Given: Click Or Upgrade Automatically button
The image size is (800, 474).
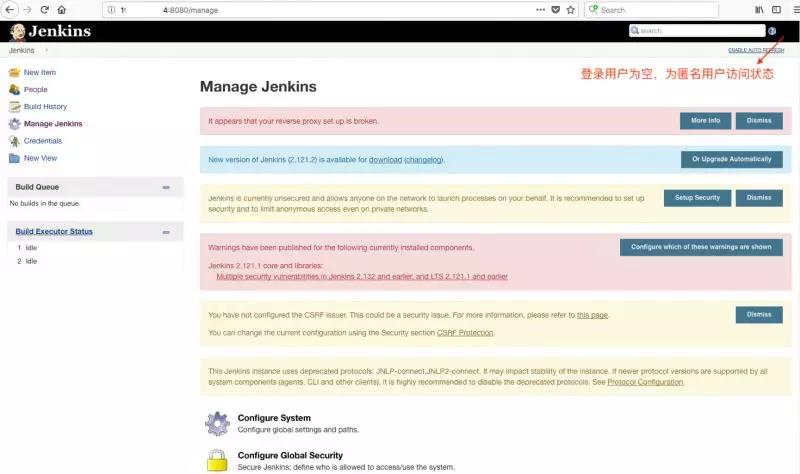Looking at the screenshot, I should pyautogui.click(x=732, y=159).
